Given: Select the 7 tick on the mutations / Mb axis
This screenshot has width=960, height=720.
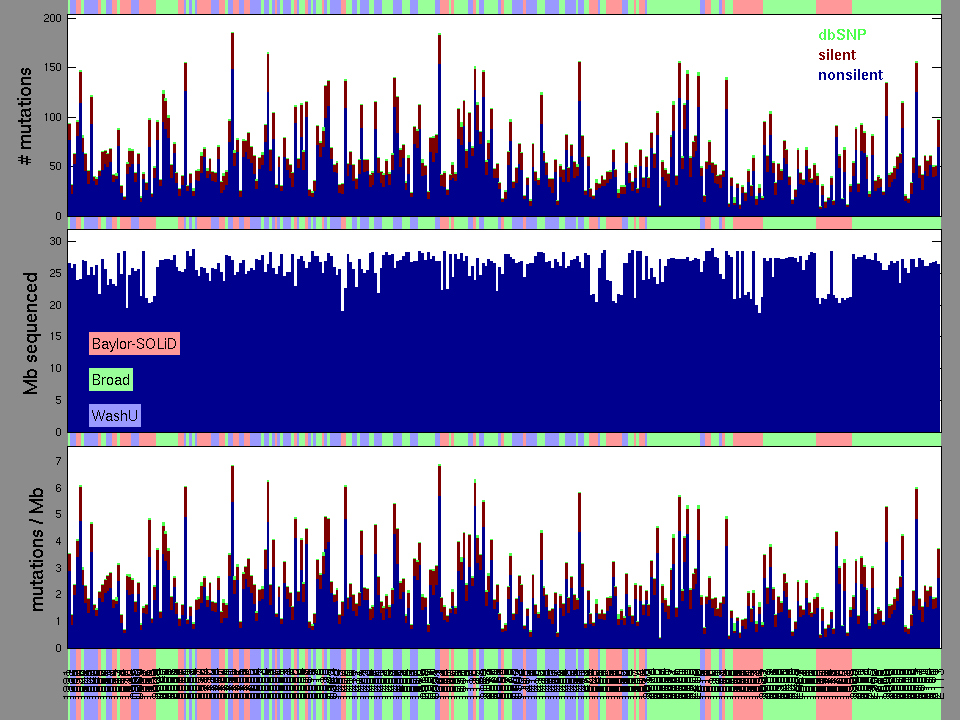Looking at the screenshot, I should pyautogui.click(x=59, y=462).
